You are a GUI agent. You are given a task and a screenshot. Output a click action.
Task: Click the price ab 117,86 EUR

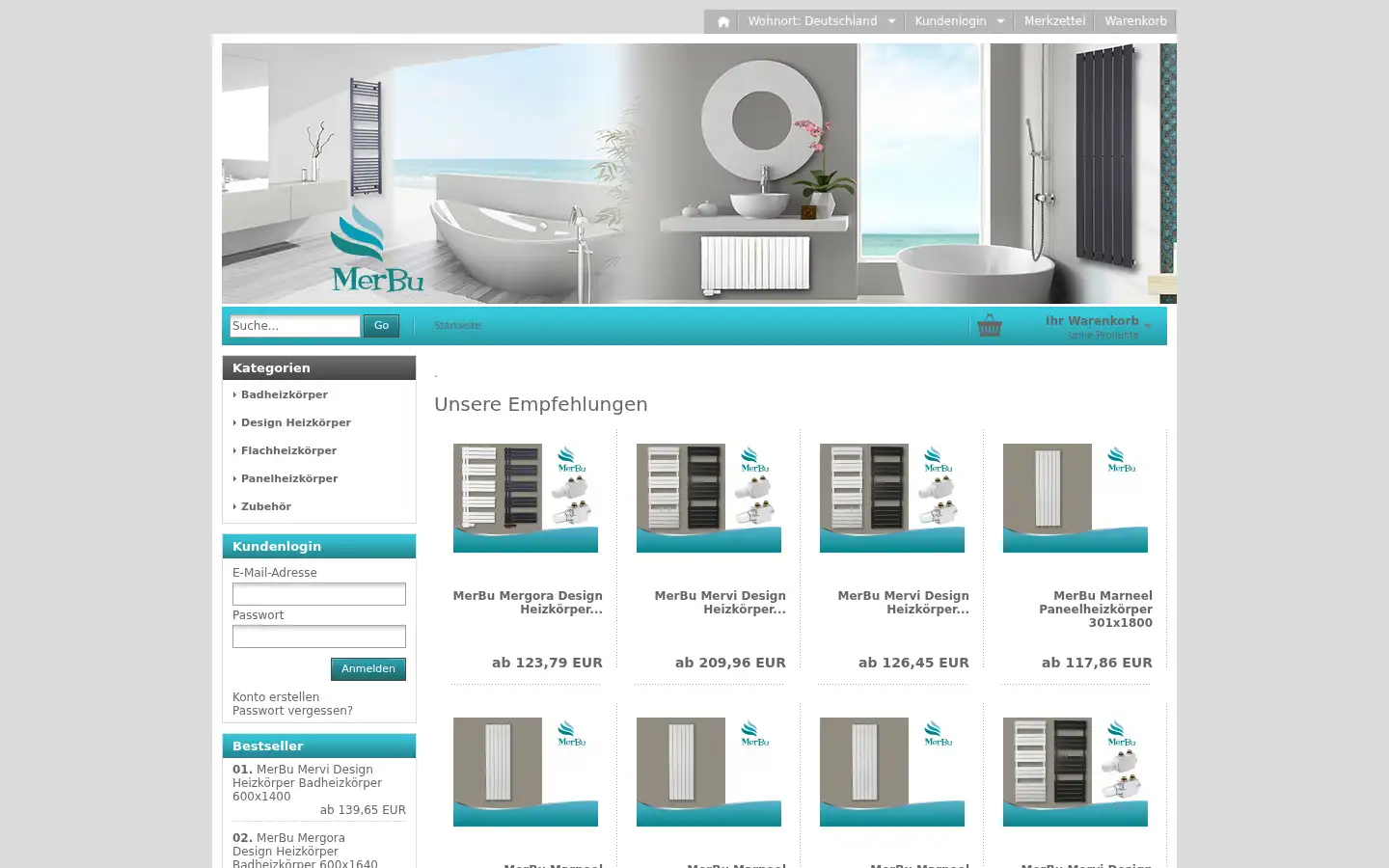[x=1097, y=663]
